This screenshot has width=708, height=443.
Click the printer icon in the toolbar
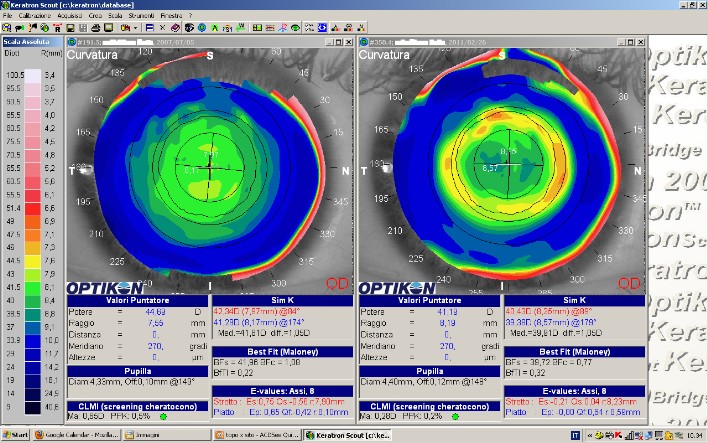pos(97,28)
